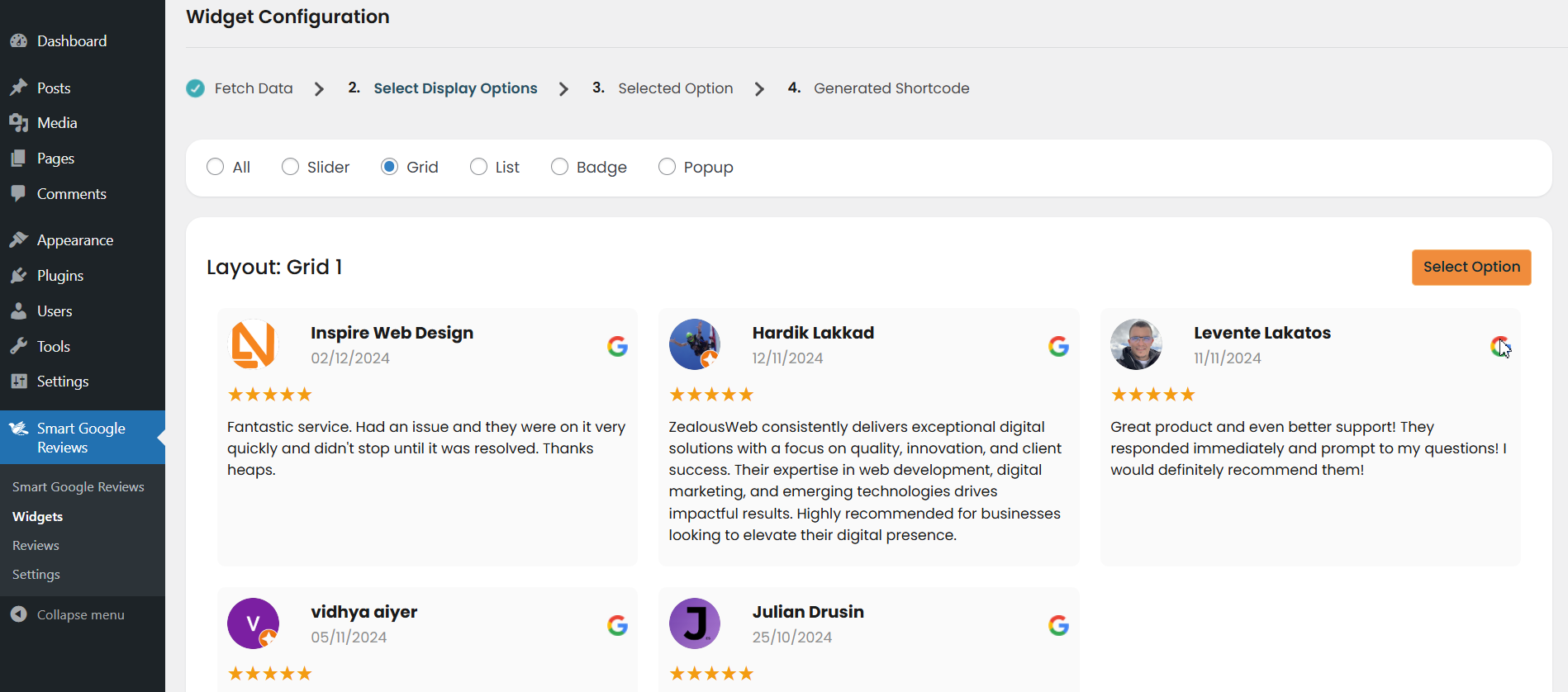This screenshot has height=692, width=1568.
Task: Click the Tools wrench icon
Action: [18, 347]
